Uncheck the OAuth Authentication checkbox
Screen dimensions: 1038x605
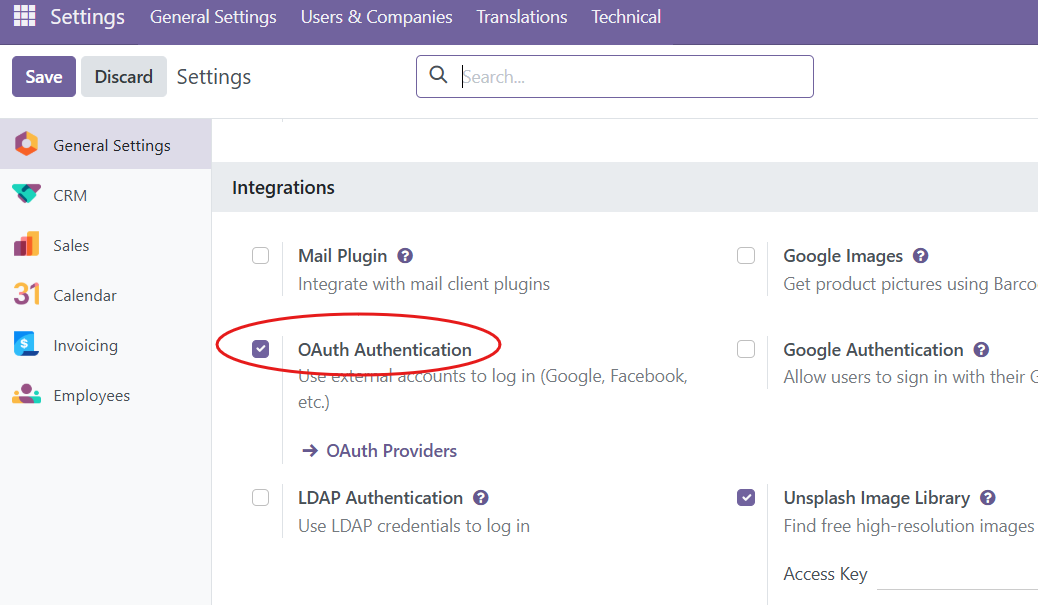(261, 349)
